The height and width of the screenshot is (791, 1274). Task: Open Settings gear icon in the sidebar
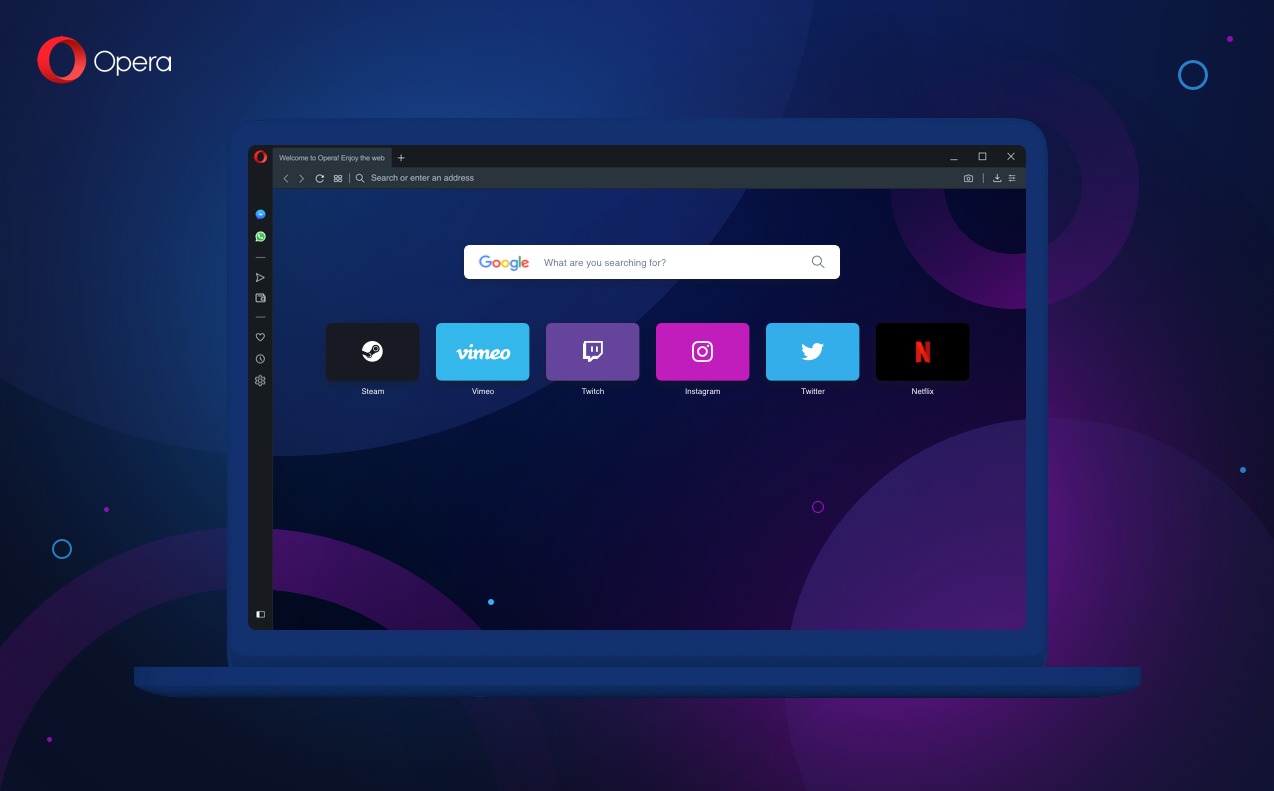(x=260, y=380)
